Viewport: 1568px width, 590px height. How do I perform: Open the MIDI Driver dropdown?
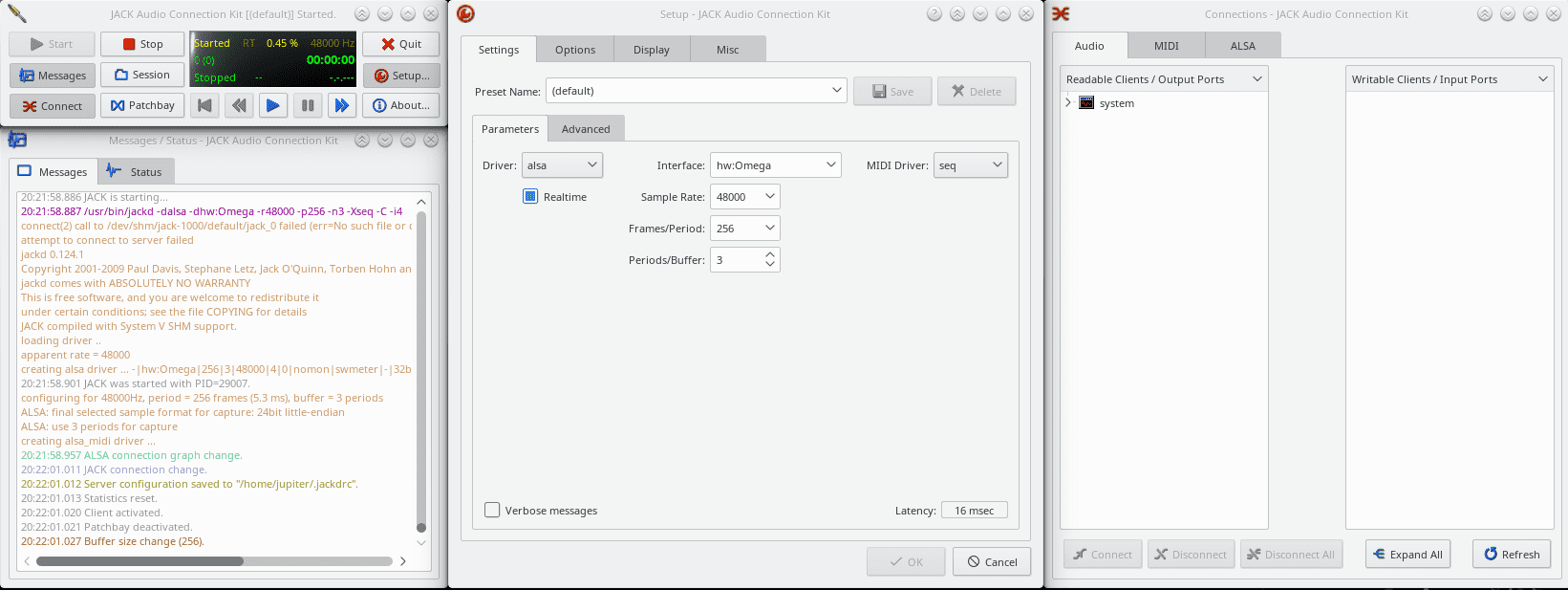[971, 165]
